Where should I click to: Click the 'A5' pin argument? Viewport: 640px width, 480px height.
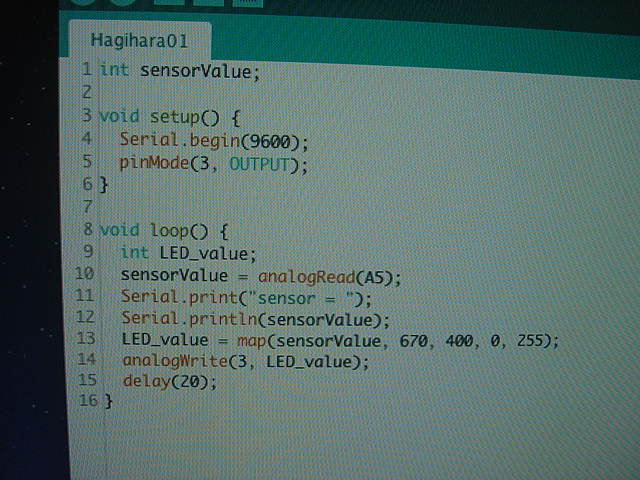click(x=375, y=278)
